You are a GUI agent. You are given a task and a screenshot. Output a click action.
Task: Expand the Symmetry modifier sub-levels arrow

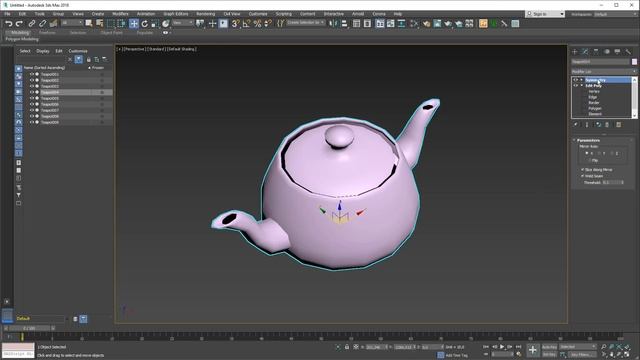click(582, 80)
